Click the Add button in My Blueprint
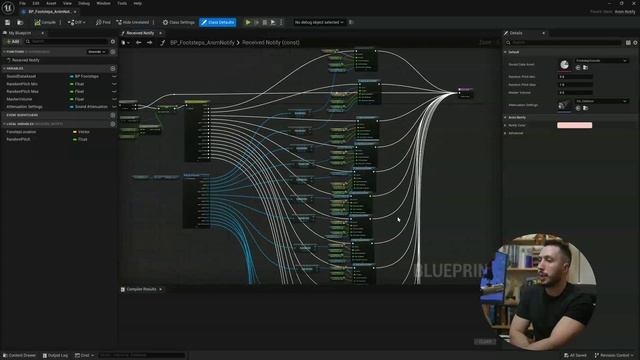Image resolution: width=640 pixels, height=360 pixels. (x=13, y=42)
